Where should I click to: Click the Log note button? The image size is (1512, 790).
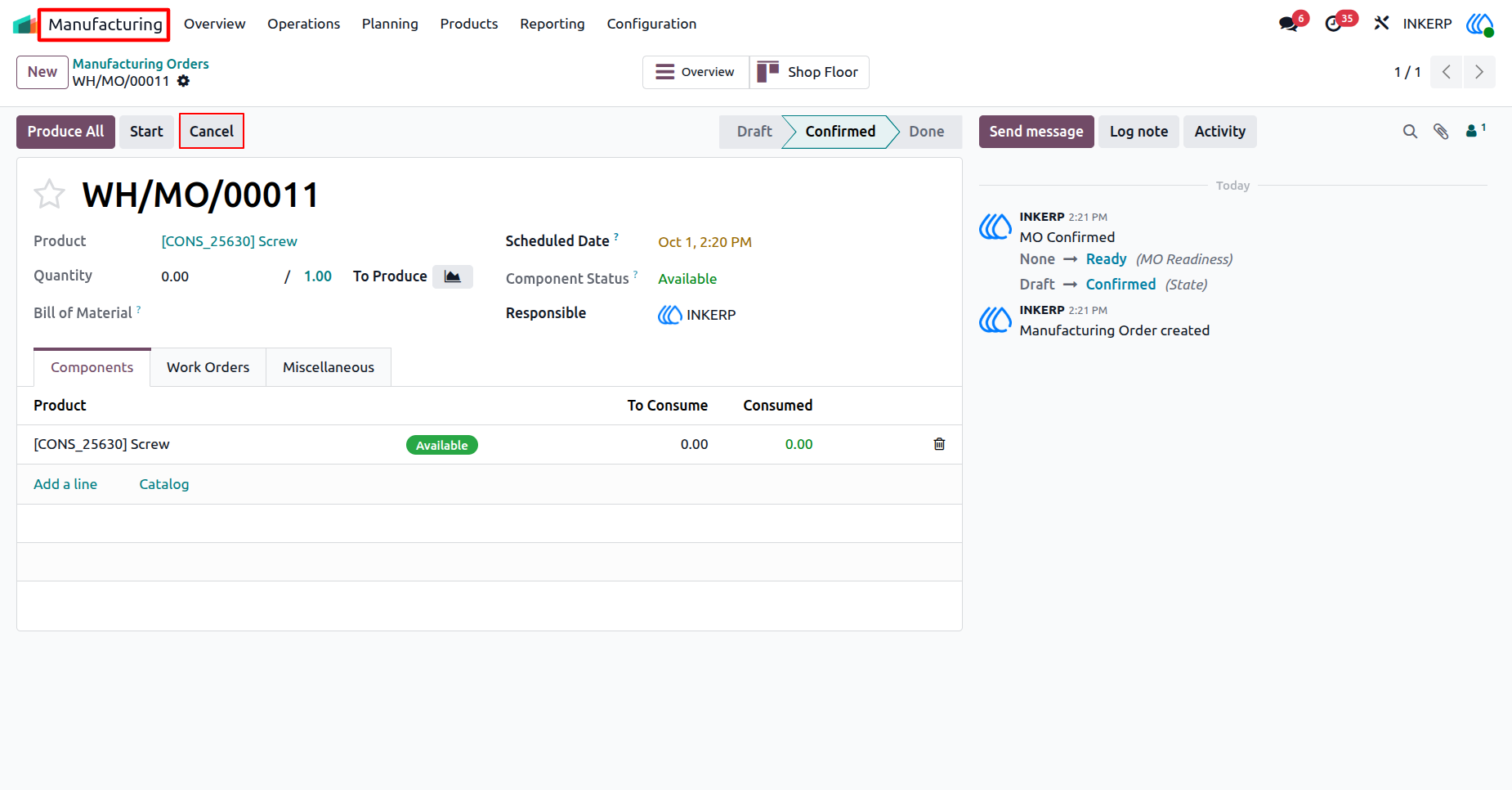point(1138,132)
